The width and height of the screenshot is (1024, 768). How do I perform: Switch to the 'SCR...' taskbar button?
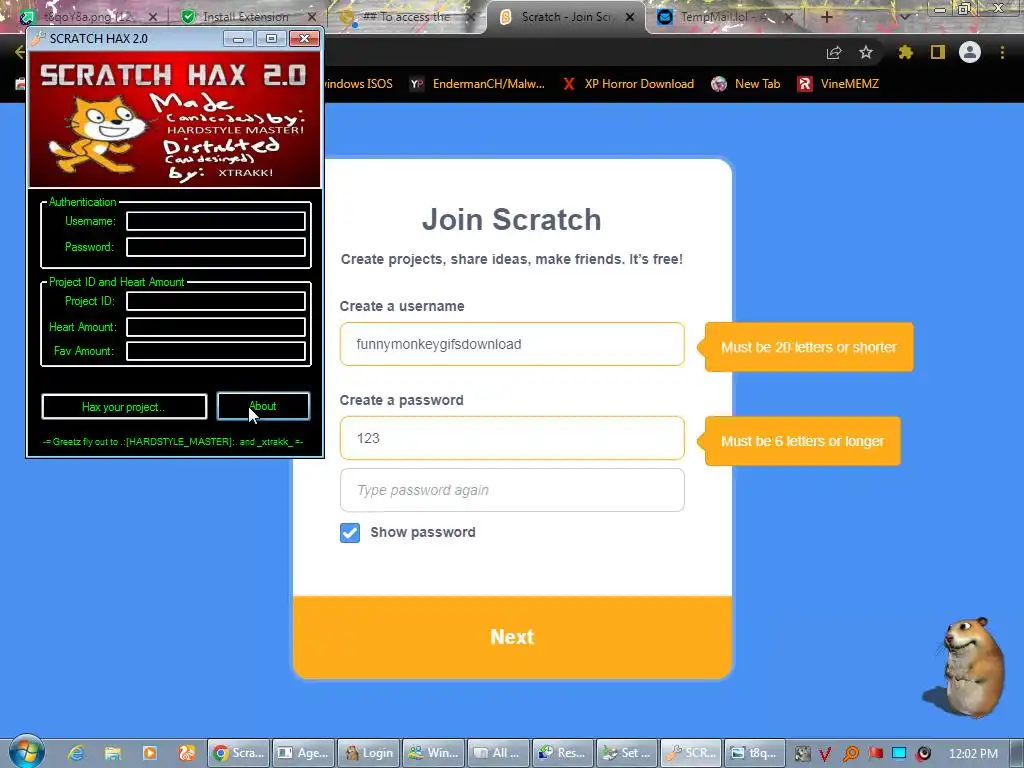pyautogui.click(x=692, y=753)
